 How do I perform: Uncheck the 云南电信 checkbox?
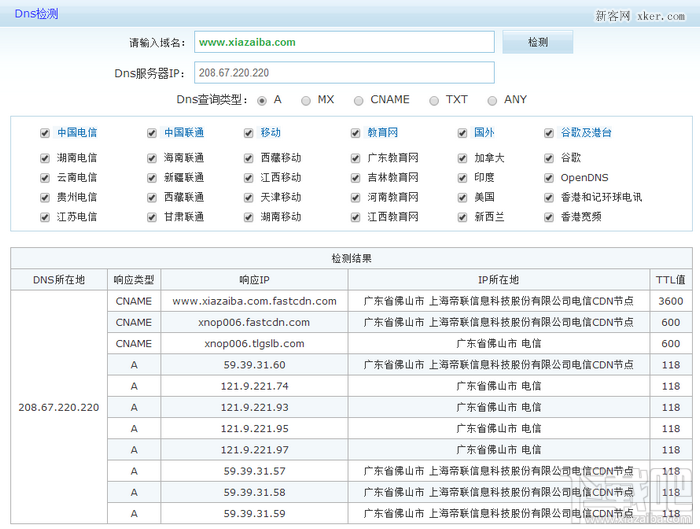45,178
